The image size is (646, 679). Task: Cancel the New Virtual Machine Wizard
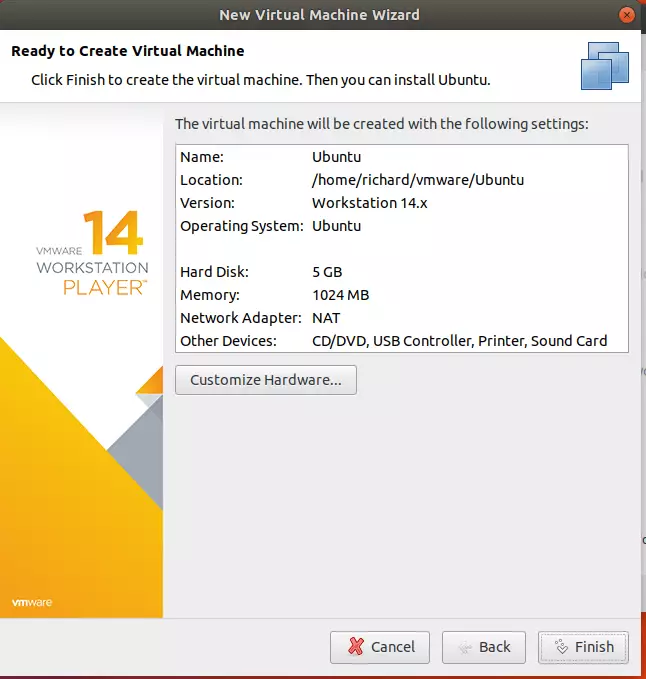pyautogui.click(x=380, y=647)
